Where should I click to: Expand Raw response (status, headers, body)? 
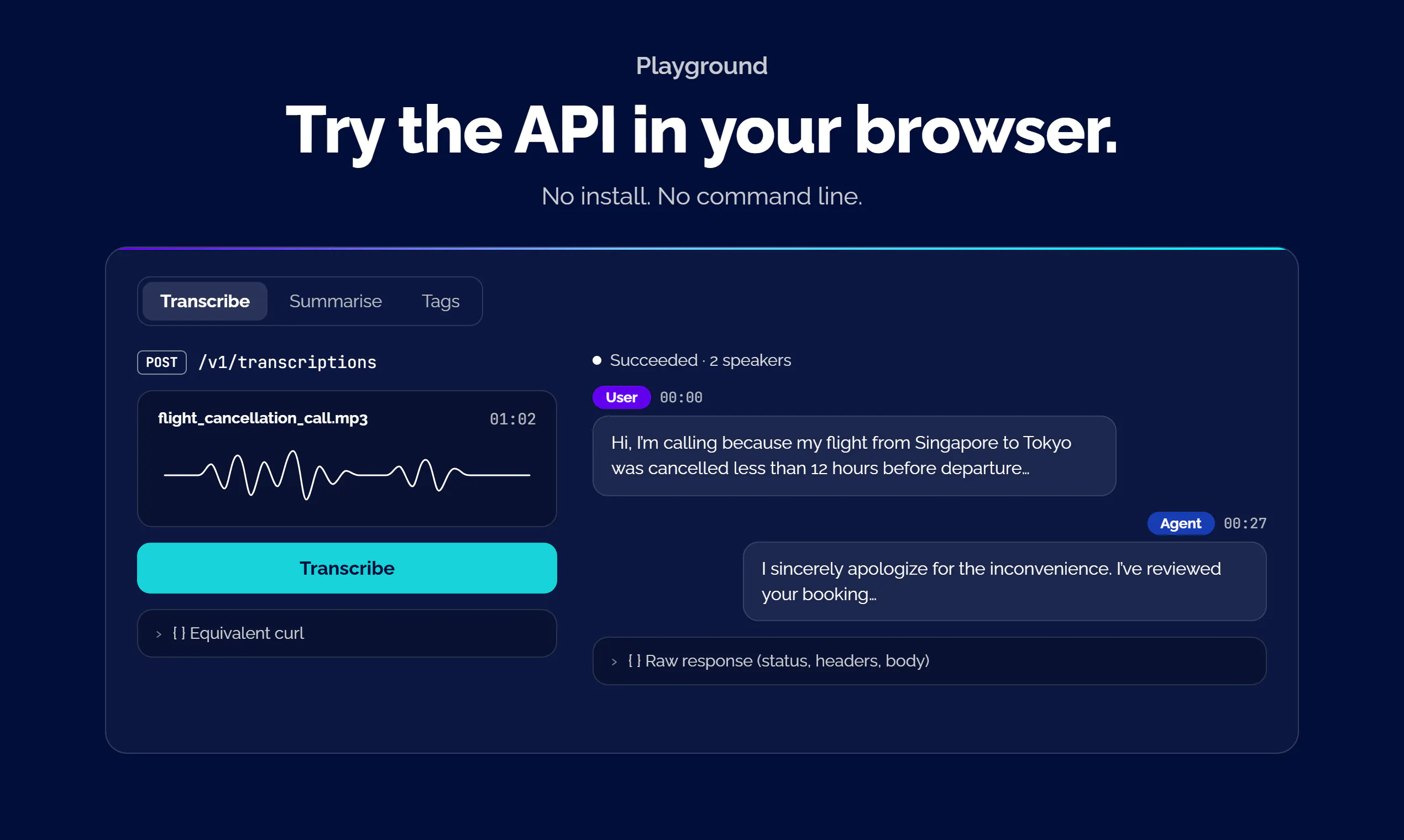coord(929,661)
